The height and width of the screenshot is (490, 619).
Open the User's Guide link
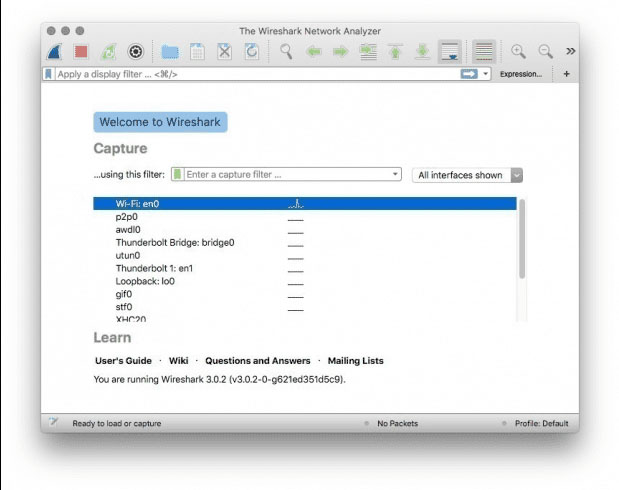point(123,360)
